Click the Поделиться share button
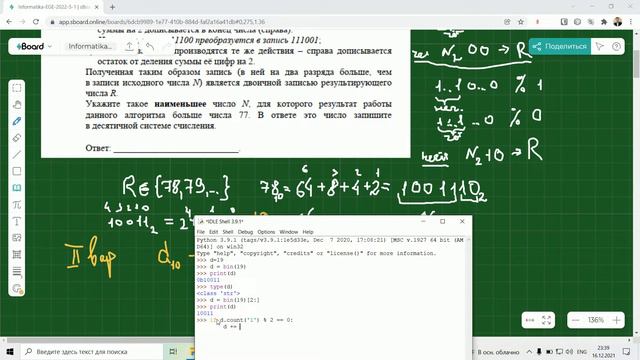The height and width of the screenshot is (360, 640). (560, 47)
